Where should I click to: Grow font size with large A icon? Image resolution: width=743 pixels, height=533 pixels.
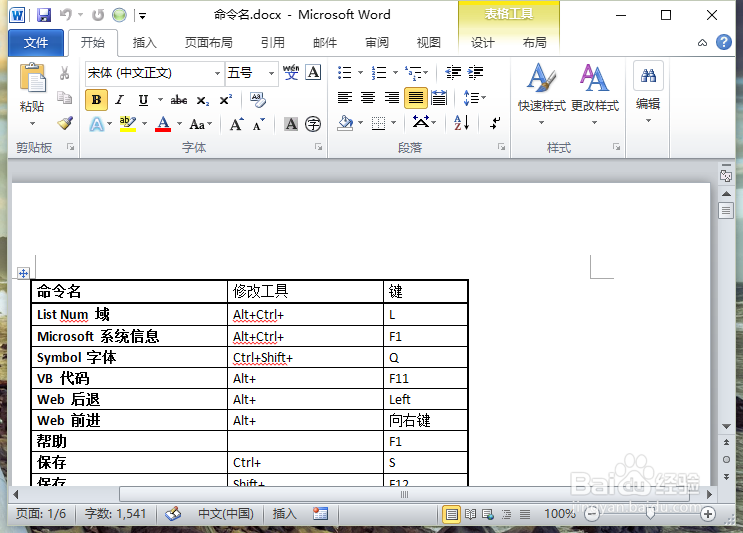tap(236, 124)
